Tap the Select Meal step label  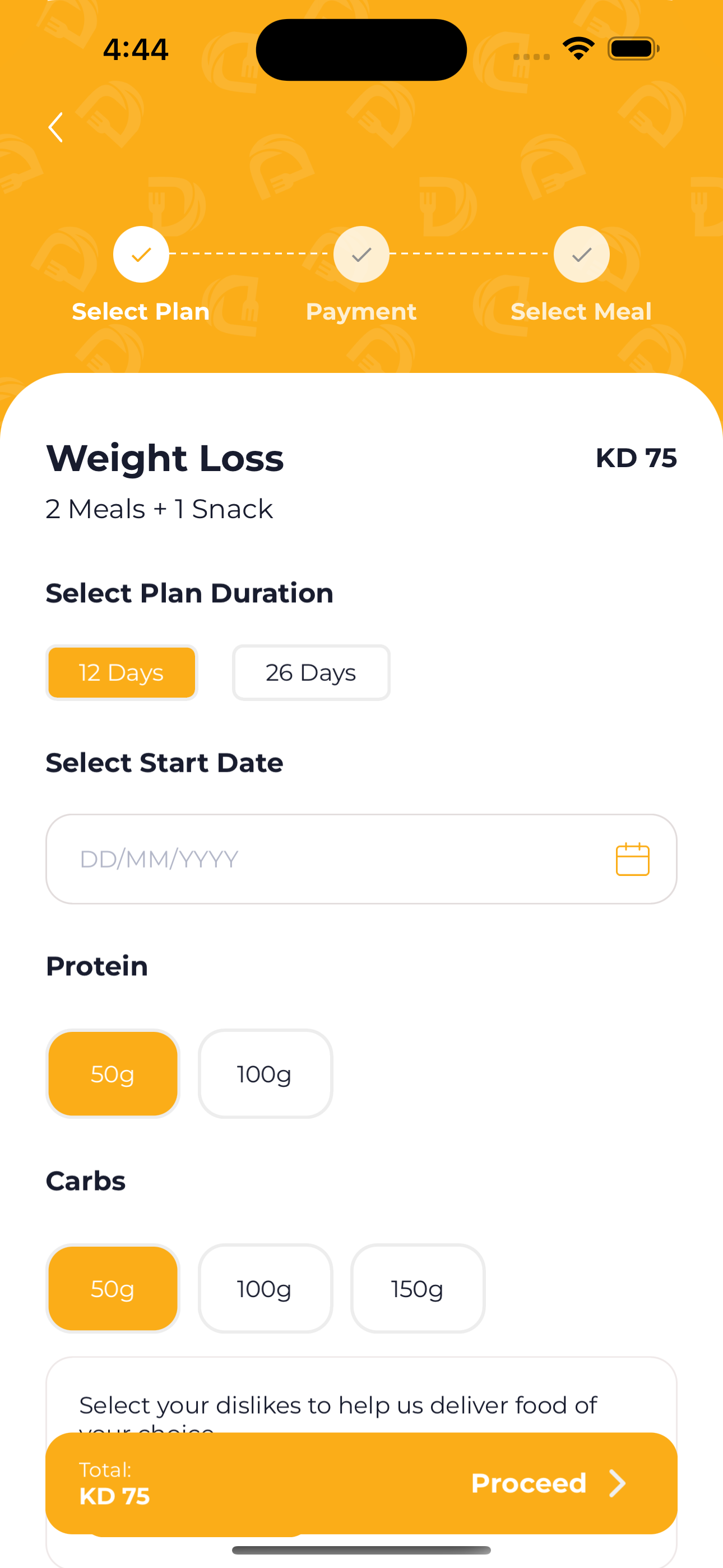[581, 312]
